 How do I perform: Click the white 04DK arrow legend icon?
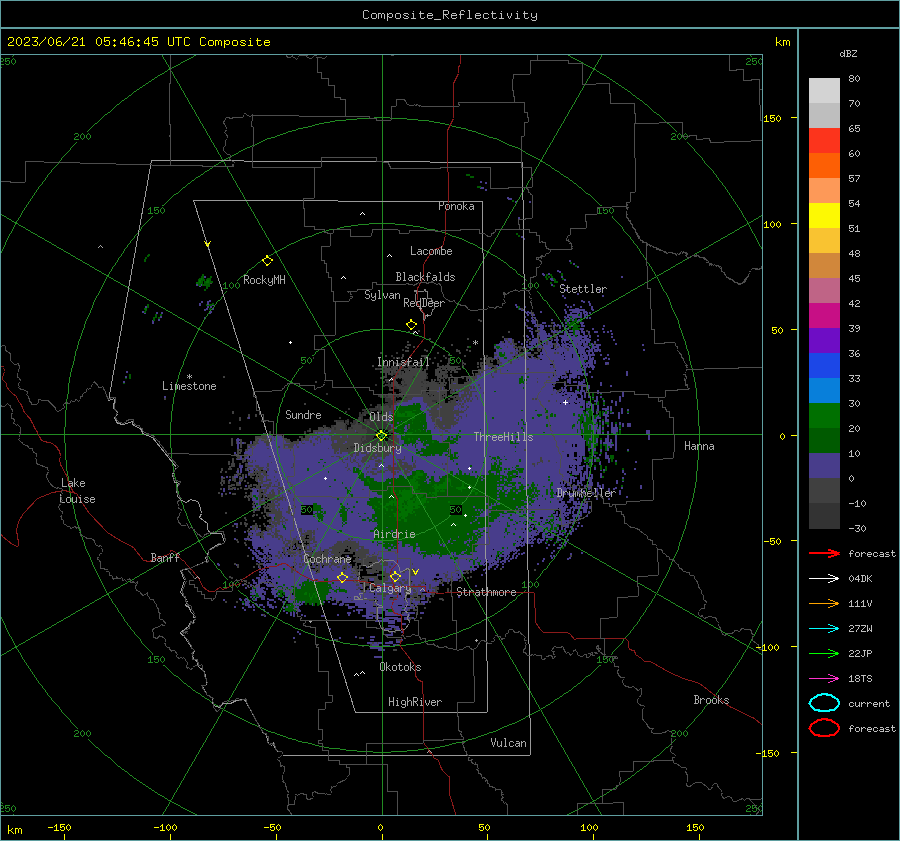pyautogui.click(x=824, y=578)
